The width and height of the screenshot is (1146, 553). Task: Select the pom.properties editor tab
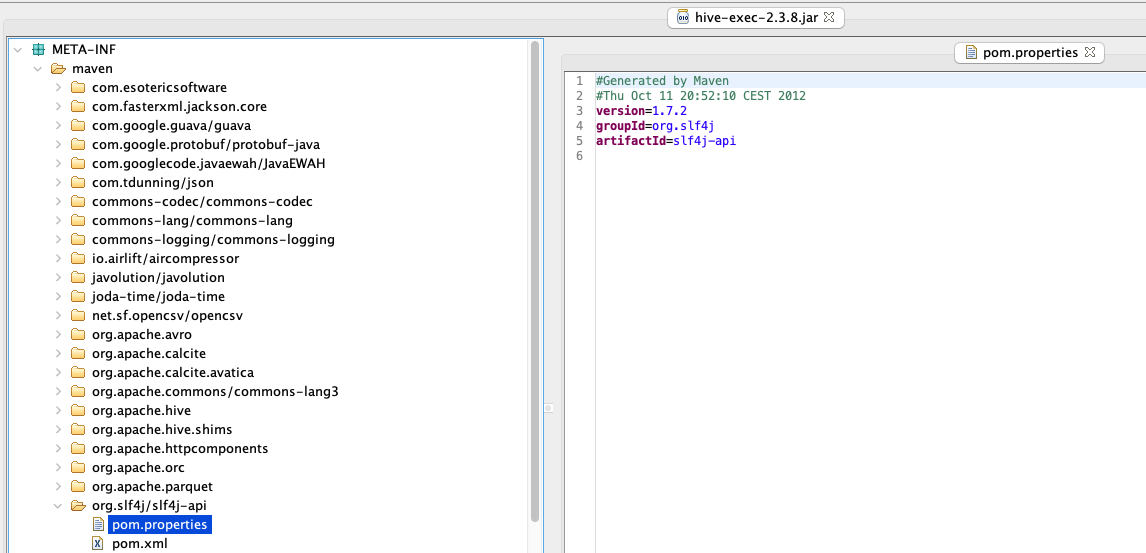click(x=1029, y=52)
